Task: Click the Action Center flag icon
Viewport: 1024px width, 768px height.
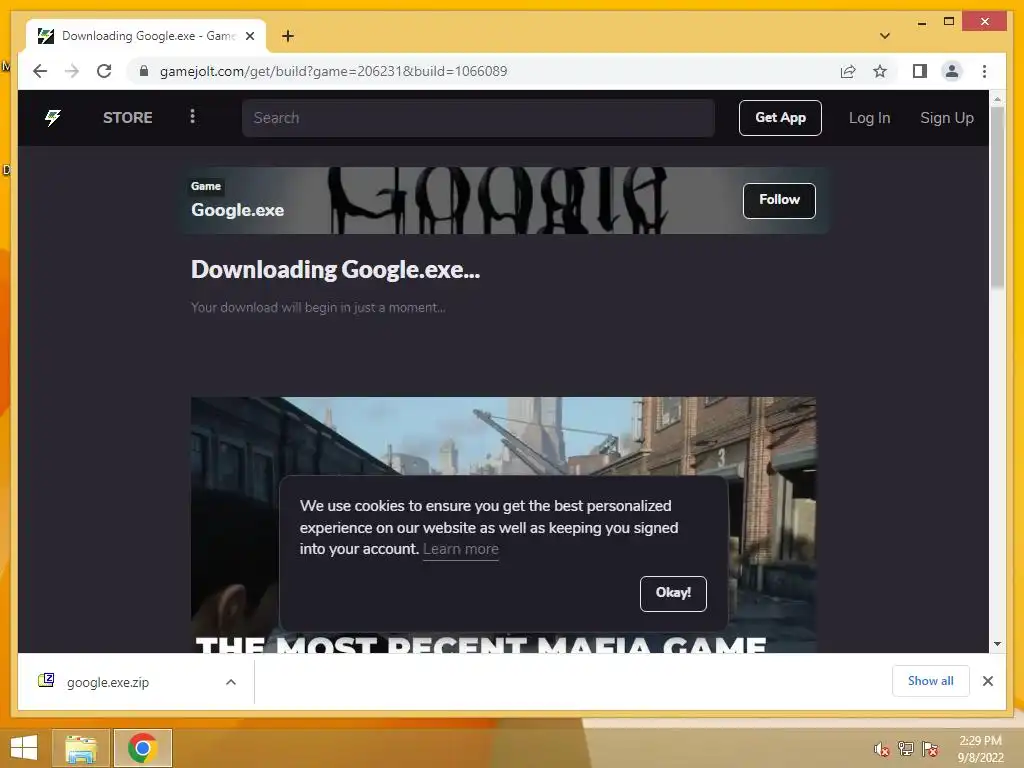Action: 930,749
